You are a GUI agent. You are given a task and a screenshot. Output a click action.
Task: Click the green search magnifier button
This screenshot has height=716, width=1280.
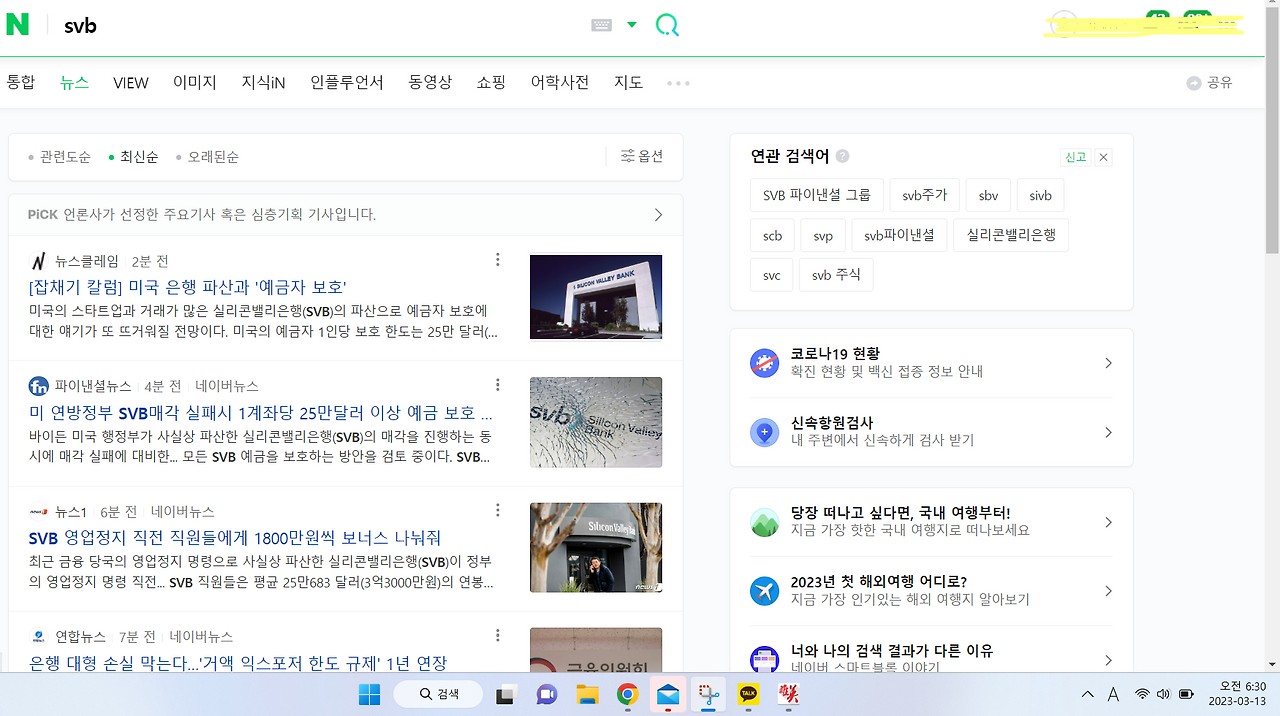point(666,26)
